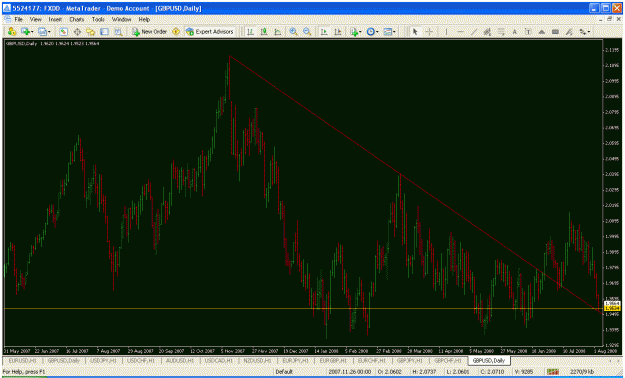Switch to the EURGBP,H1 chart tab
Screen dimensions: 625x378
click(334, 360)
